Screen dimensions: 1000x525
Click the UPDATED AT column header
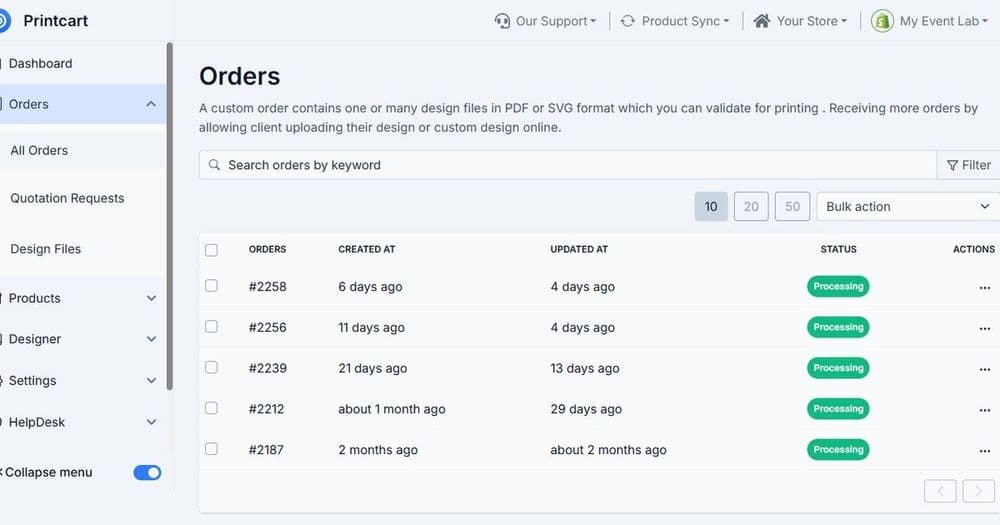(x=579, y=249)
